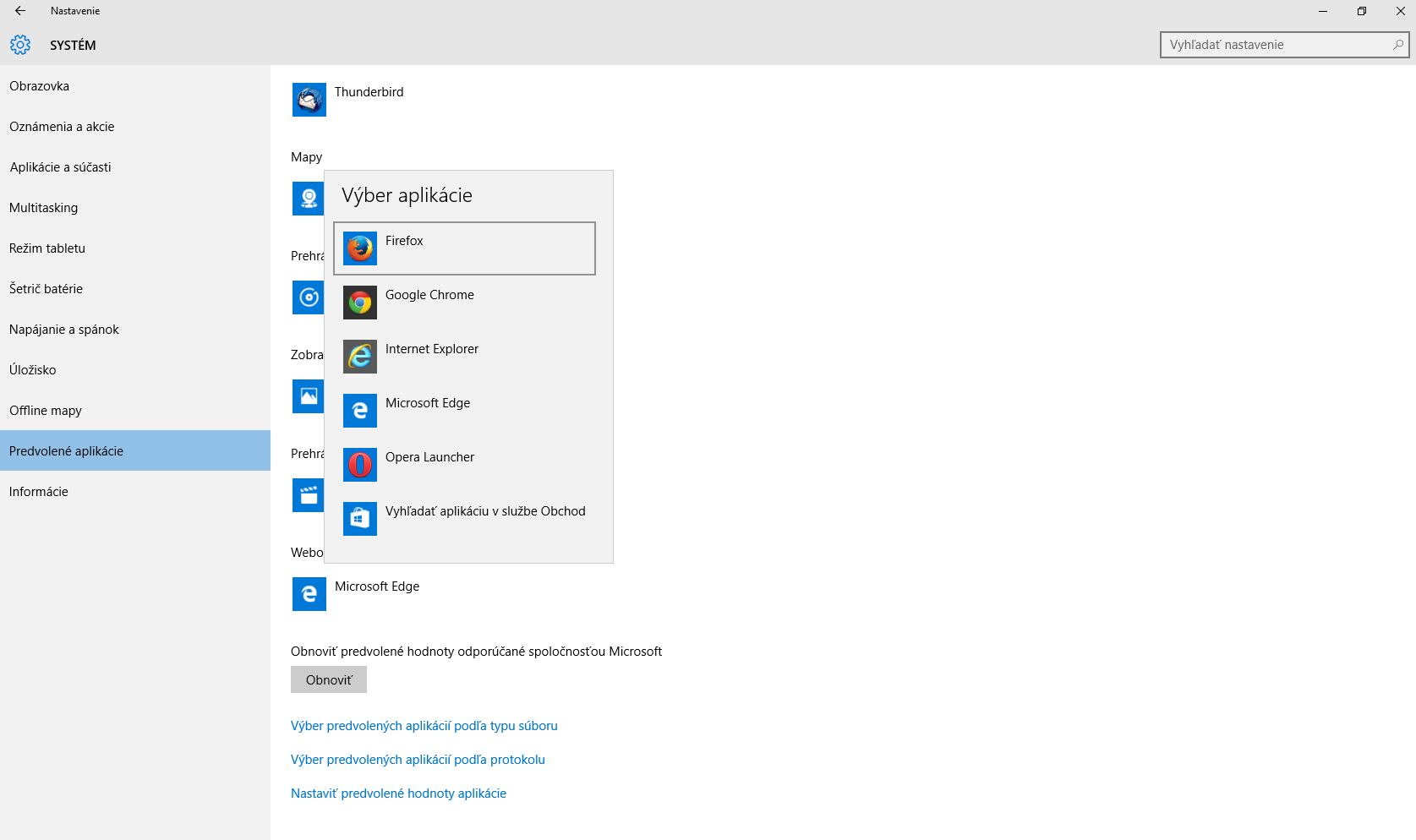Click the Microsoft Edge web browser default icon
This screenshot has width=1416, height=840.
coord(309,594)
